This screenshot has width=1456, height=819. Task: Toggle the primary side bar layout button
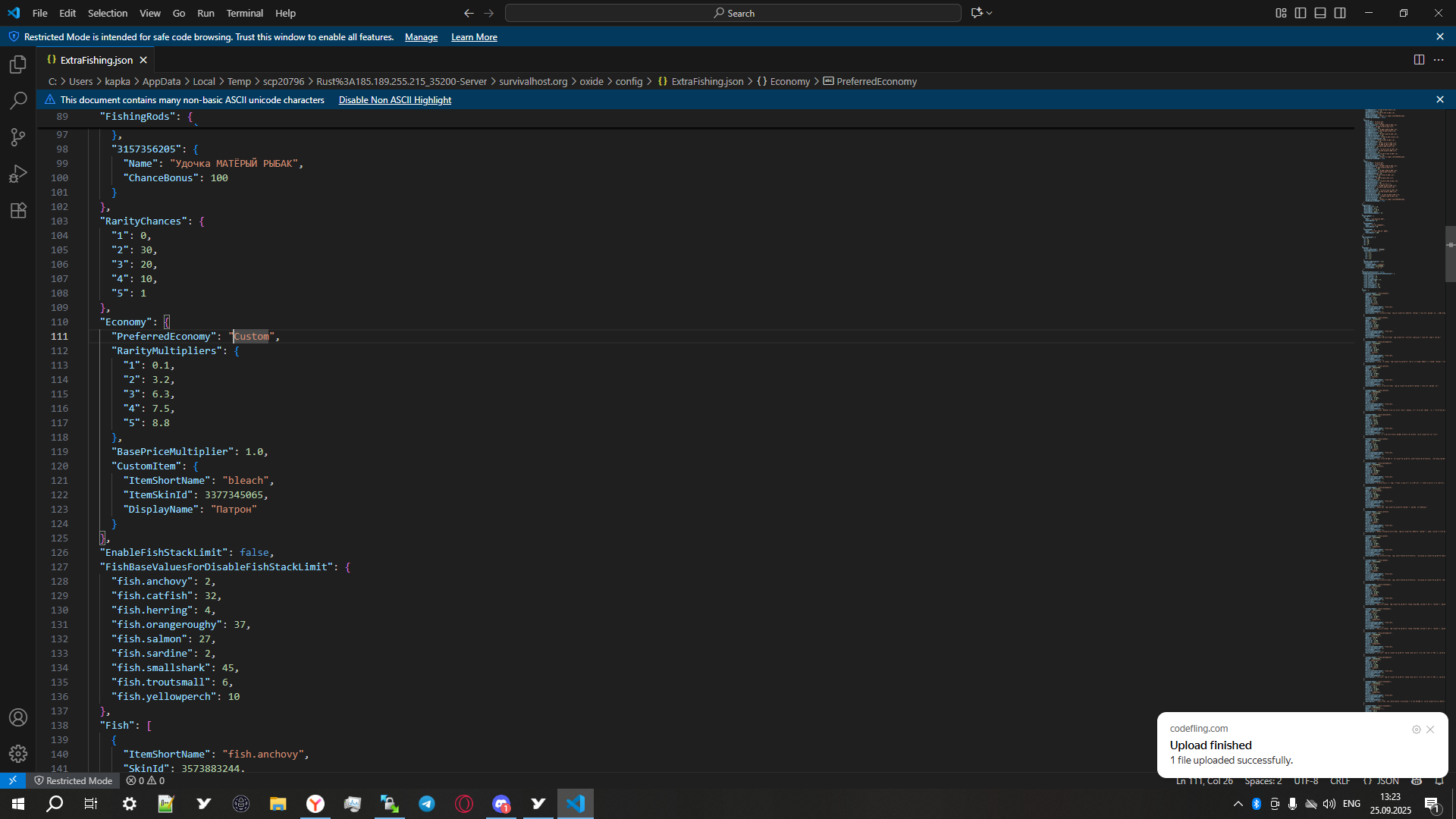tap(1301, 13)
